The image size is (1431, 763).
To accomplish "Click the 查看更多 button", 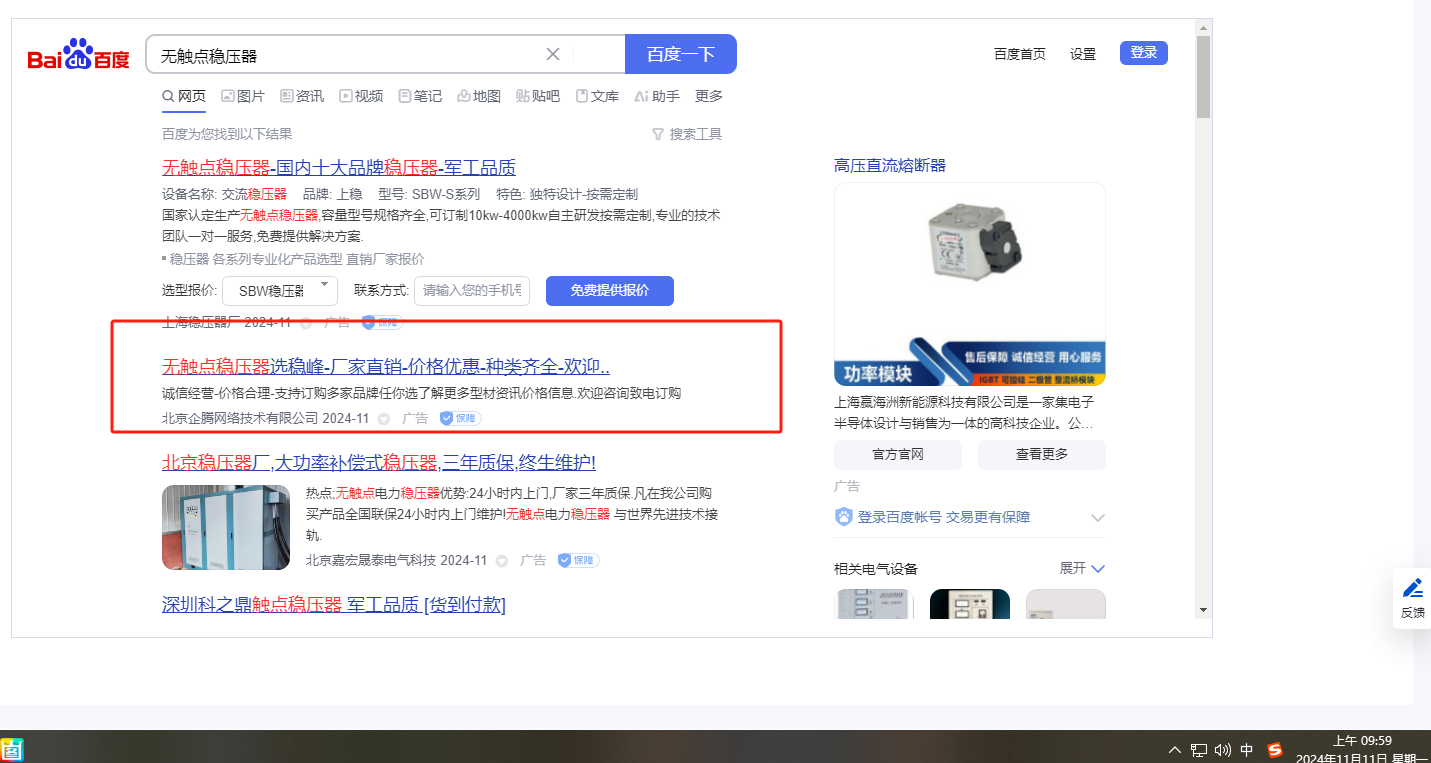I will coord(1042,454).
